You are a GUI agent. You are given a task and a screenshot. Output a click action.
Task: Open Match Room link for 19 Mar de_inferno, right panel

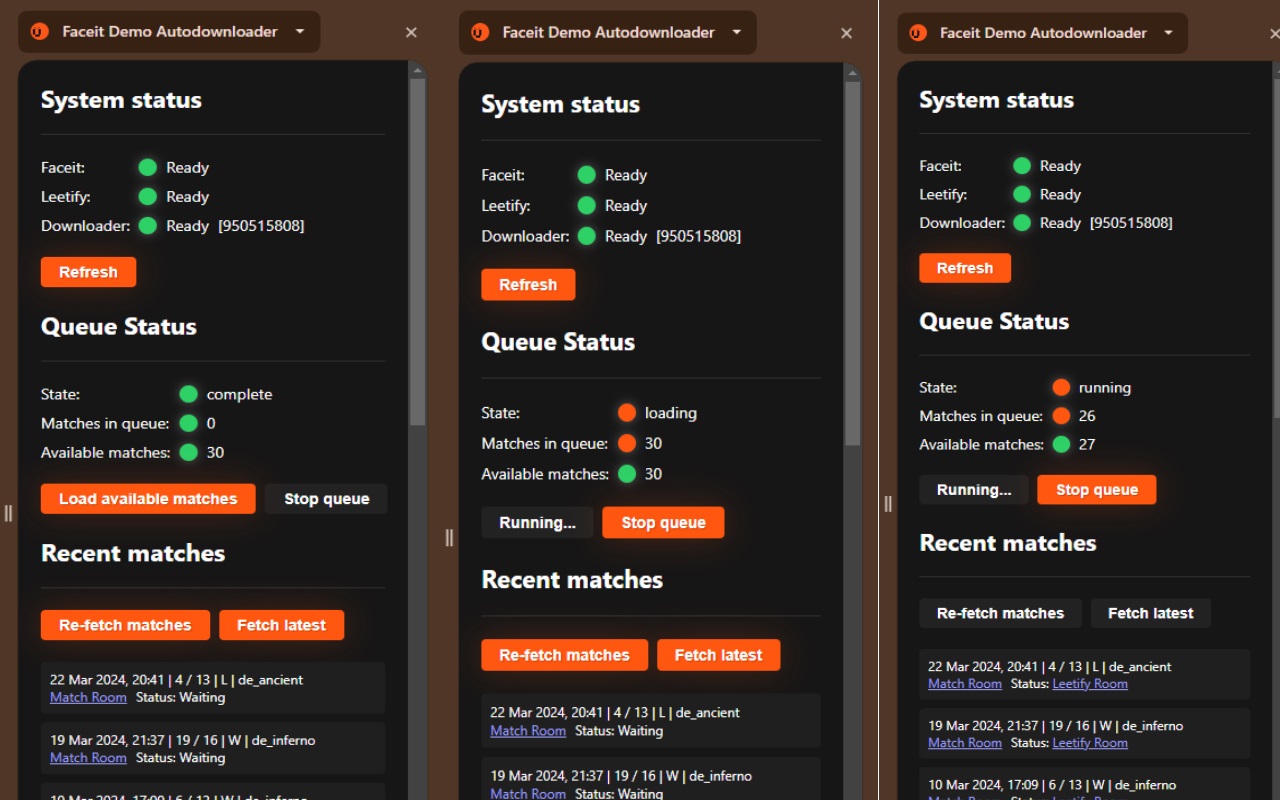tap(965, 743)
